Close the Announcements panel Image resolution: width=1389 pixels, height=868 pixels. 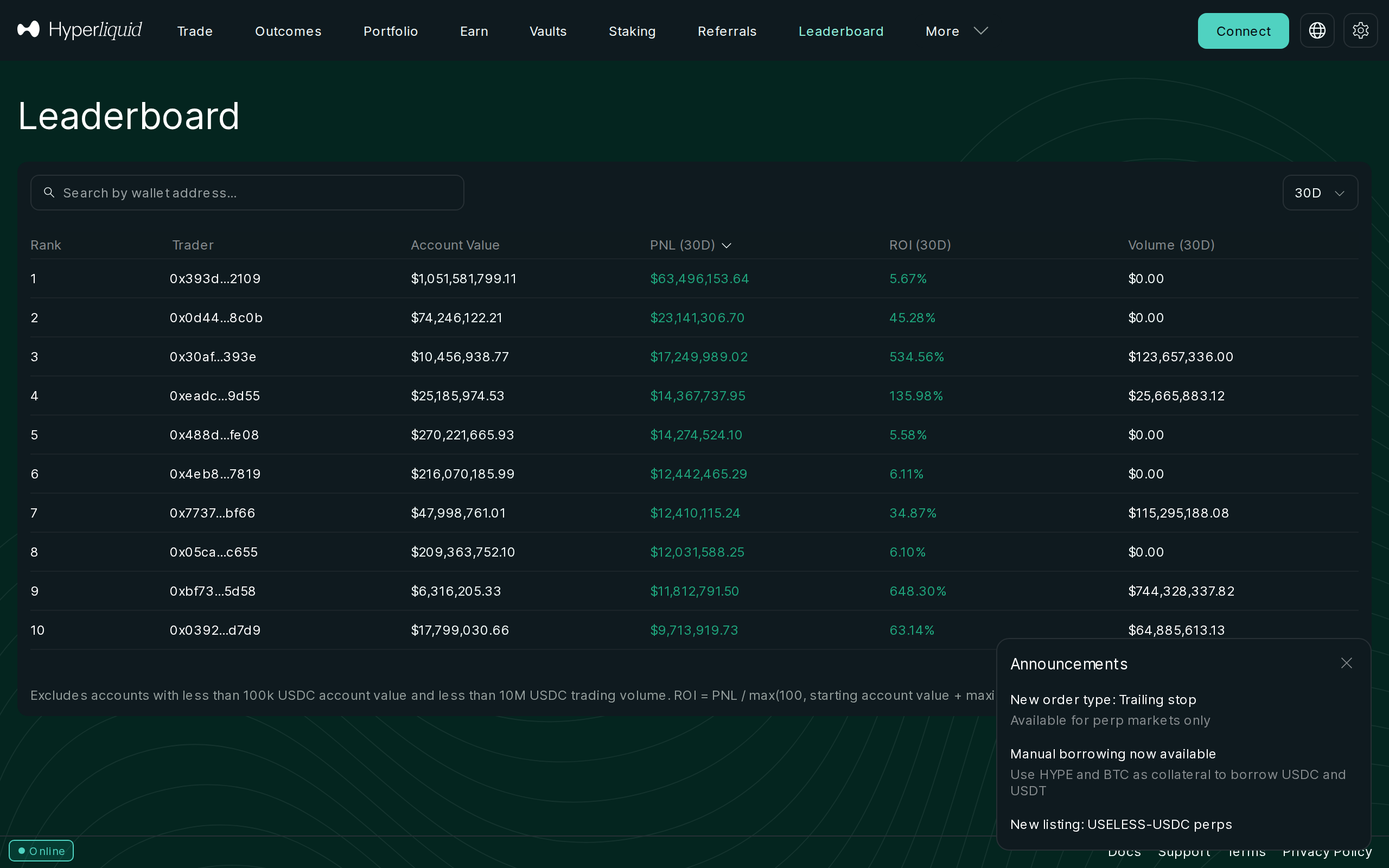1347,663
